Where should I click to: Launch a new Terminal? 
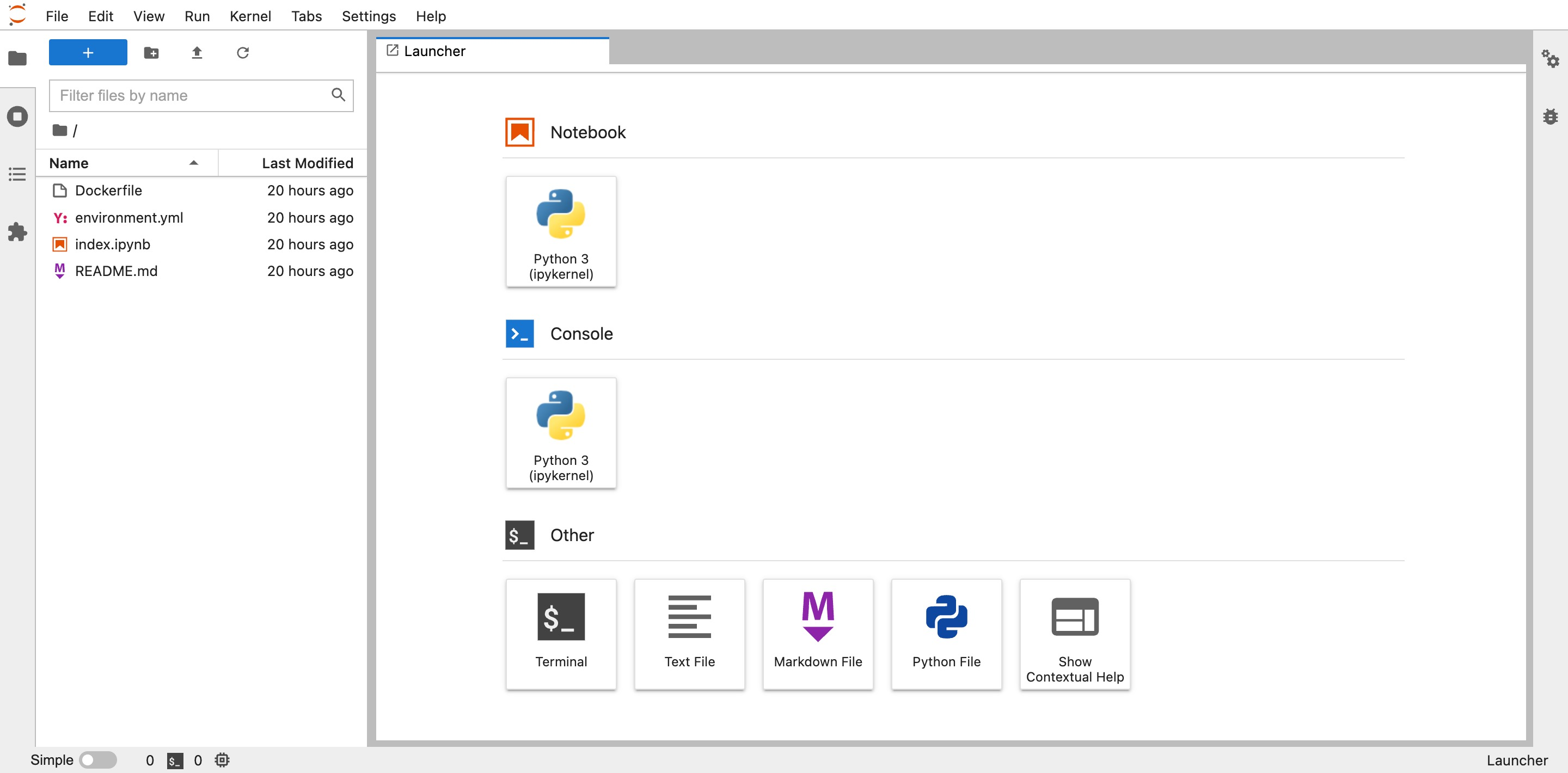[x=561, y=634]
